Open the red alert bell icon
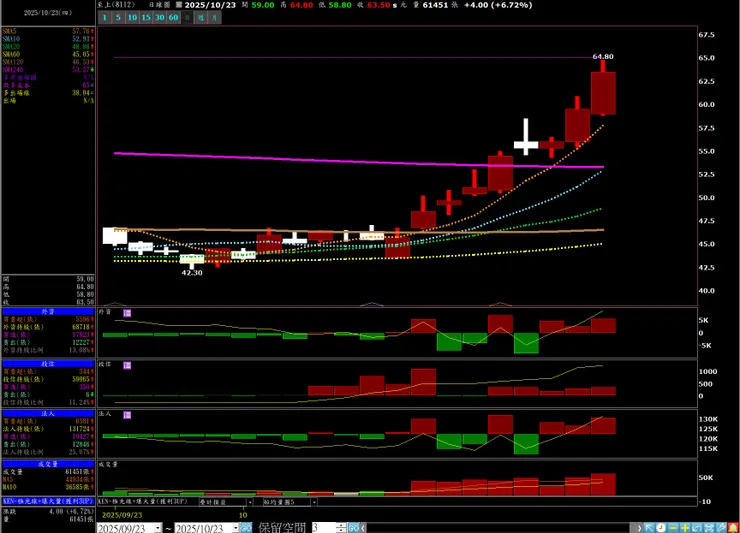 pyautogui.click(x=733, y=527)
